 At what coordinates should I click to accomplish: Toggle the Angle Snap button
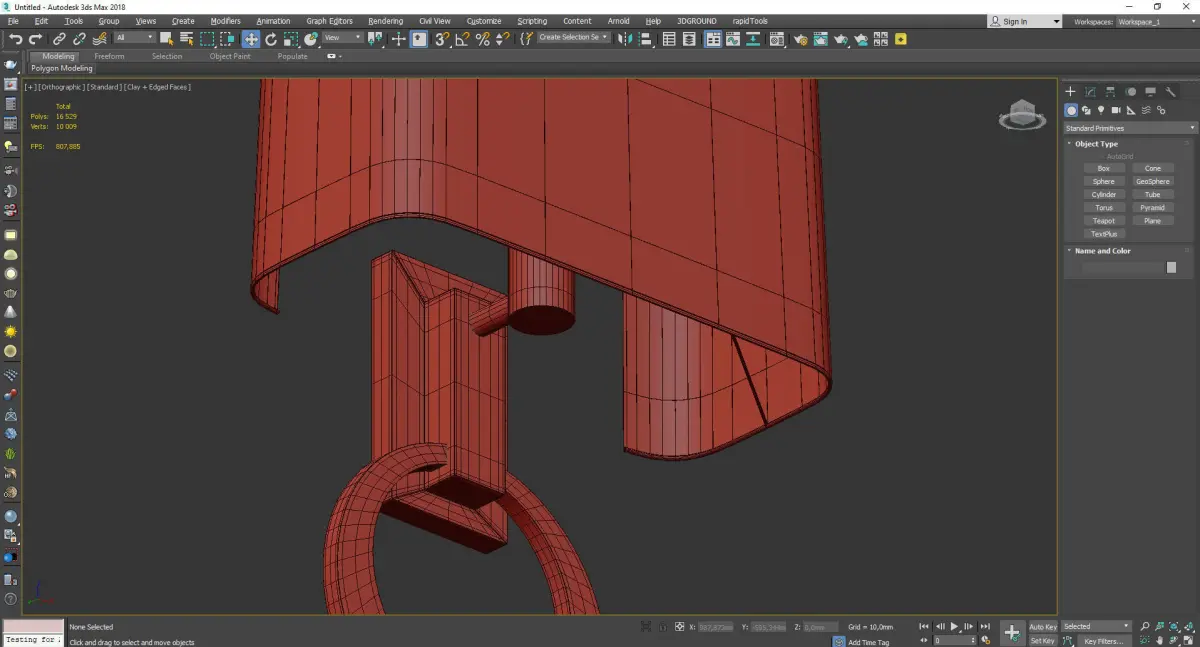(x=462, y=39)
